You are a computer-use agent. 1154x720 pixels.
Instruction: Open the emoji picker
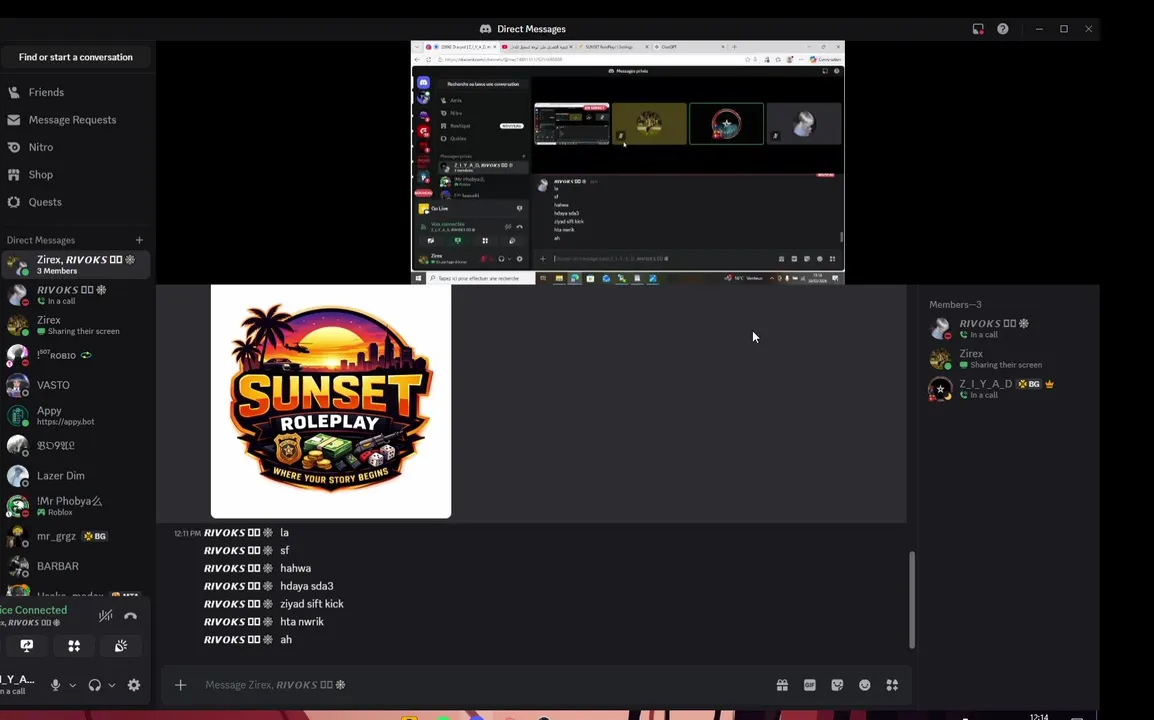coord(865,685)
